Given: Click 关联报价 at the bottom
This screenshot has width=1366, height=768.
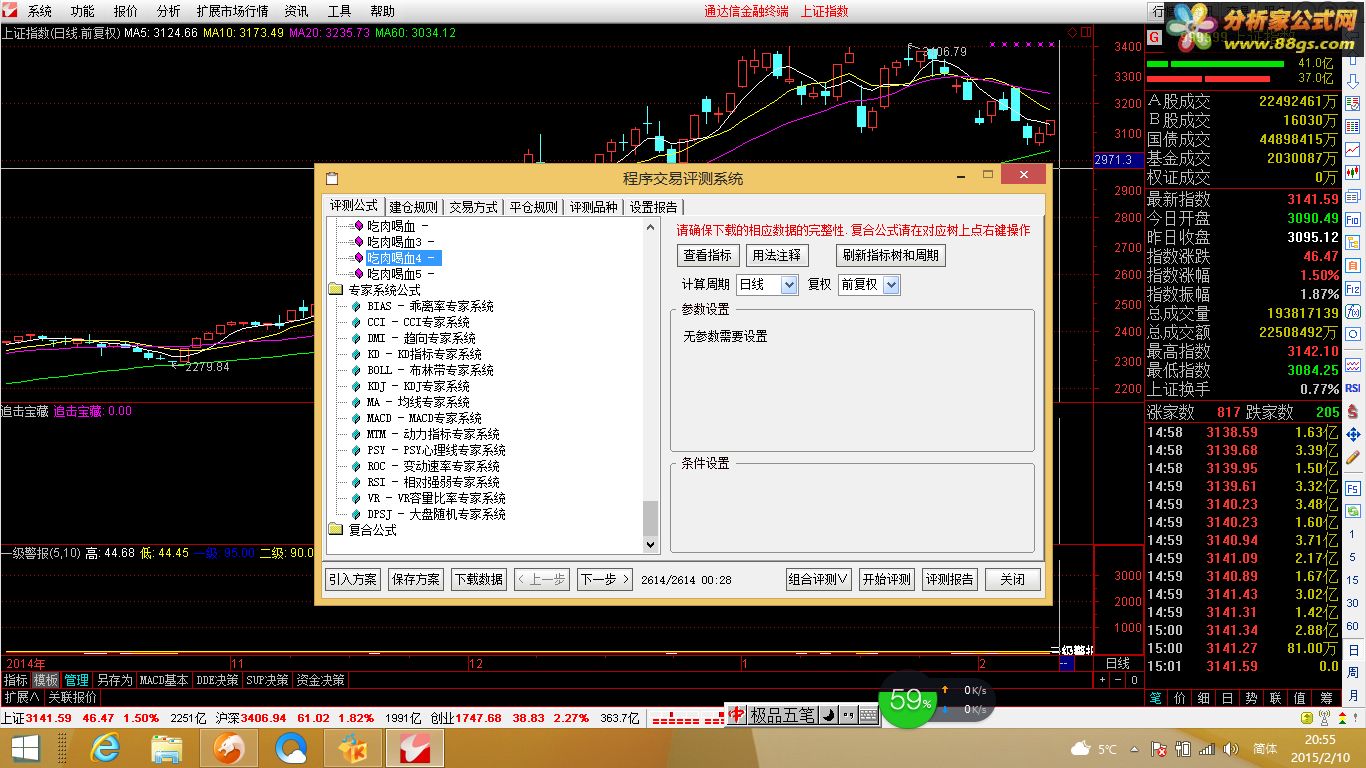Looking at the screenshot, I should [73, 697].
